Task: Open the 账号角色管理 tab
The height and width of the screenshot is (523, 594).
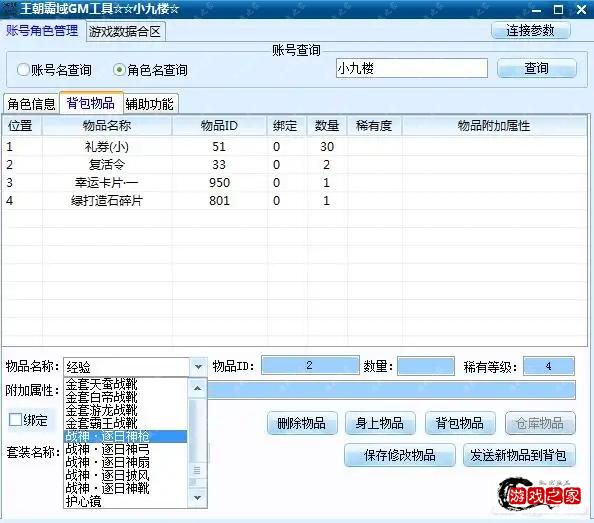Action: pyautogui.click(x=42, y=30)
